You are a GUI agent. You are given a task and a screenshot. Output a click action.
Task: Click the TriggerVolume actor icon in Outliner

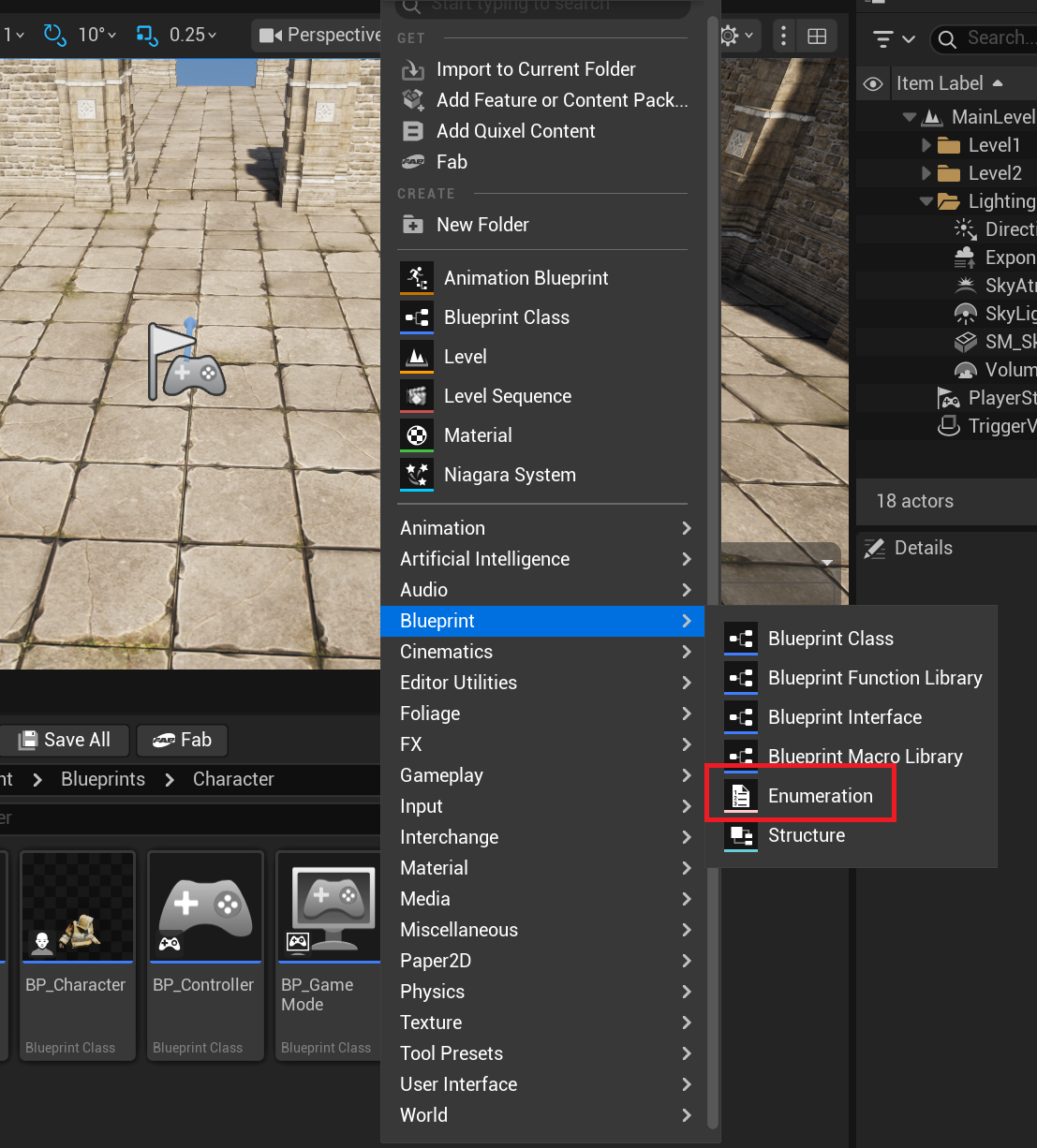pyautogui.click(x=949, y=426)
